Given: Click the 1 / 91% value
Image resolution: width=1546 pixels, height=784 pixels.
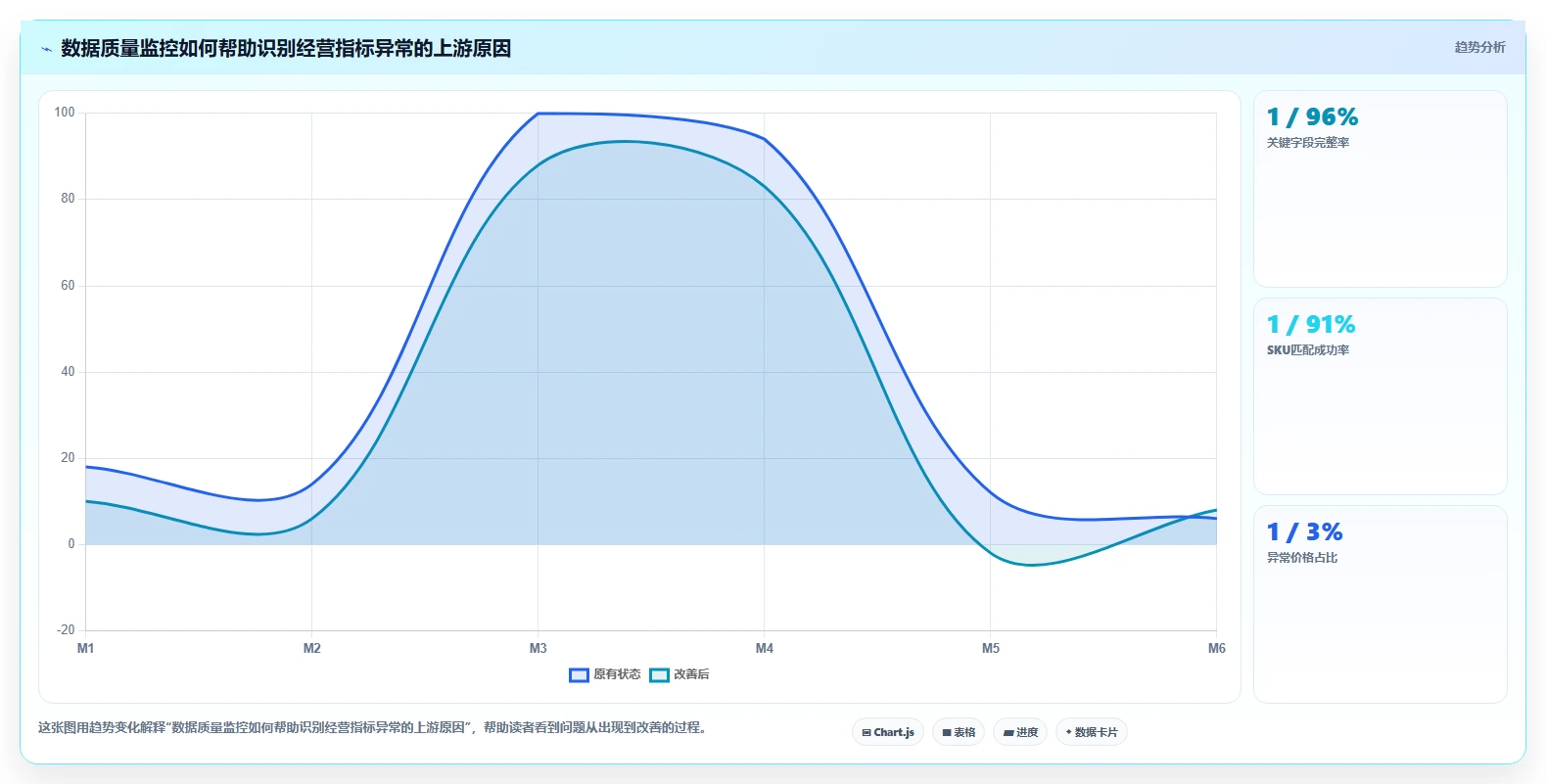Looking at the screenshot, I should pyautogui.click(x=1311, y=325).
